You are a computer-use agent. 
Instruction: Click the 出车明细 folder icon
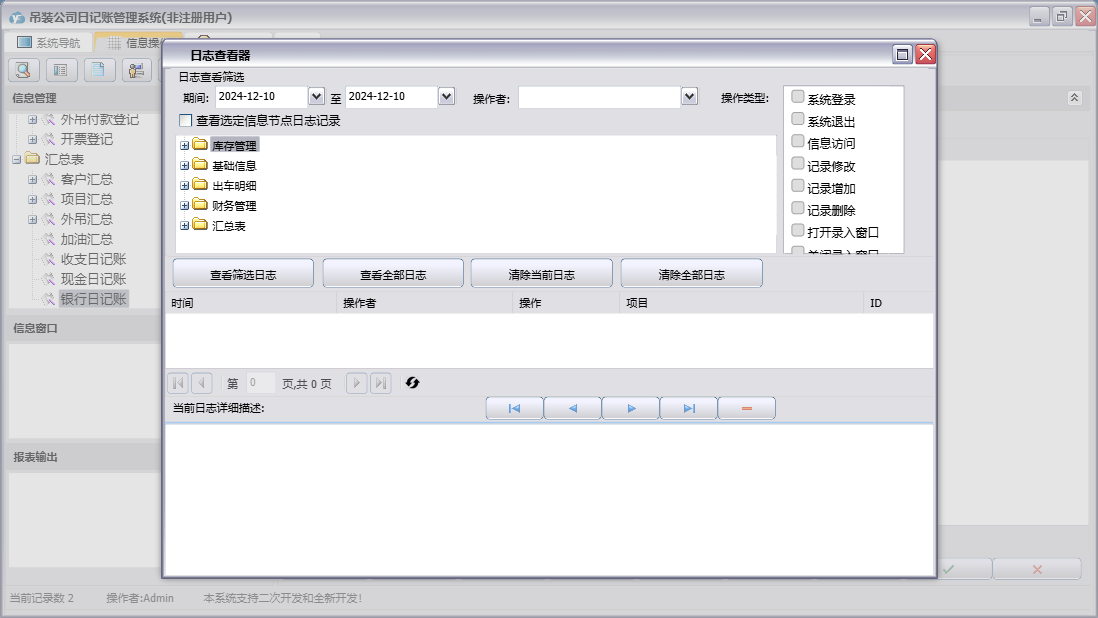(x=200, y=185)
